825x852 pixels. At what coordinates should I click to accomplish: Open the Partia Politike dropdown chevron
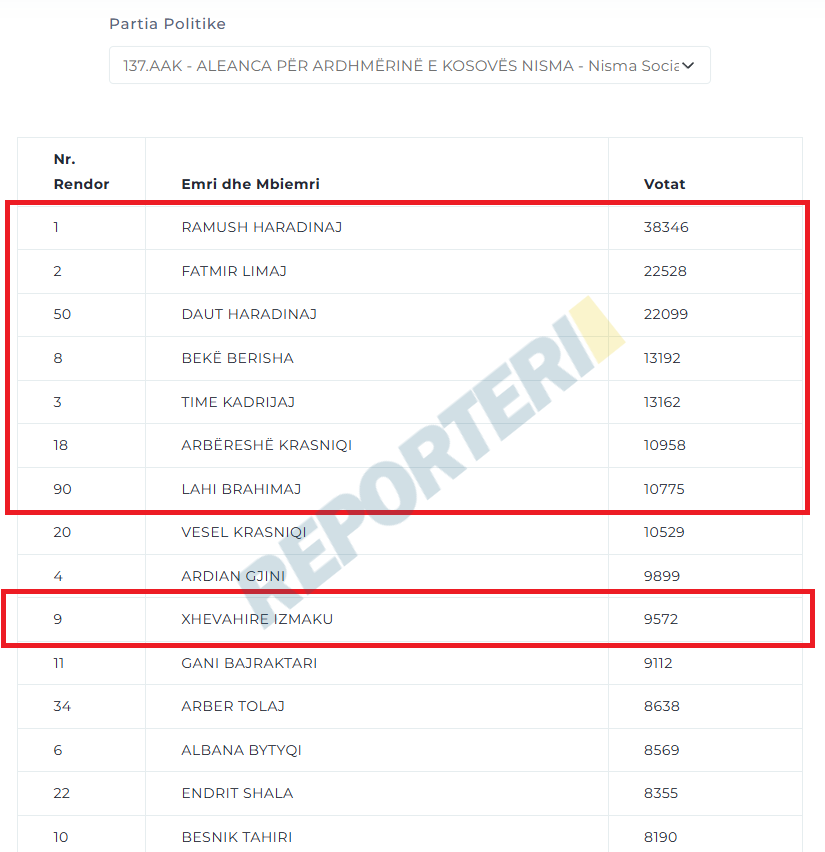pos(688,66)
